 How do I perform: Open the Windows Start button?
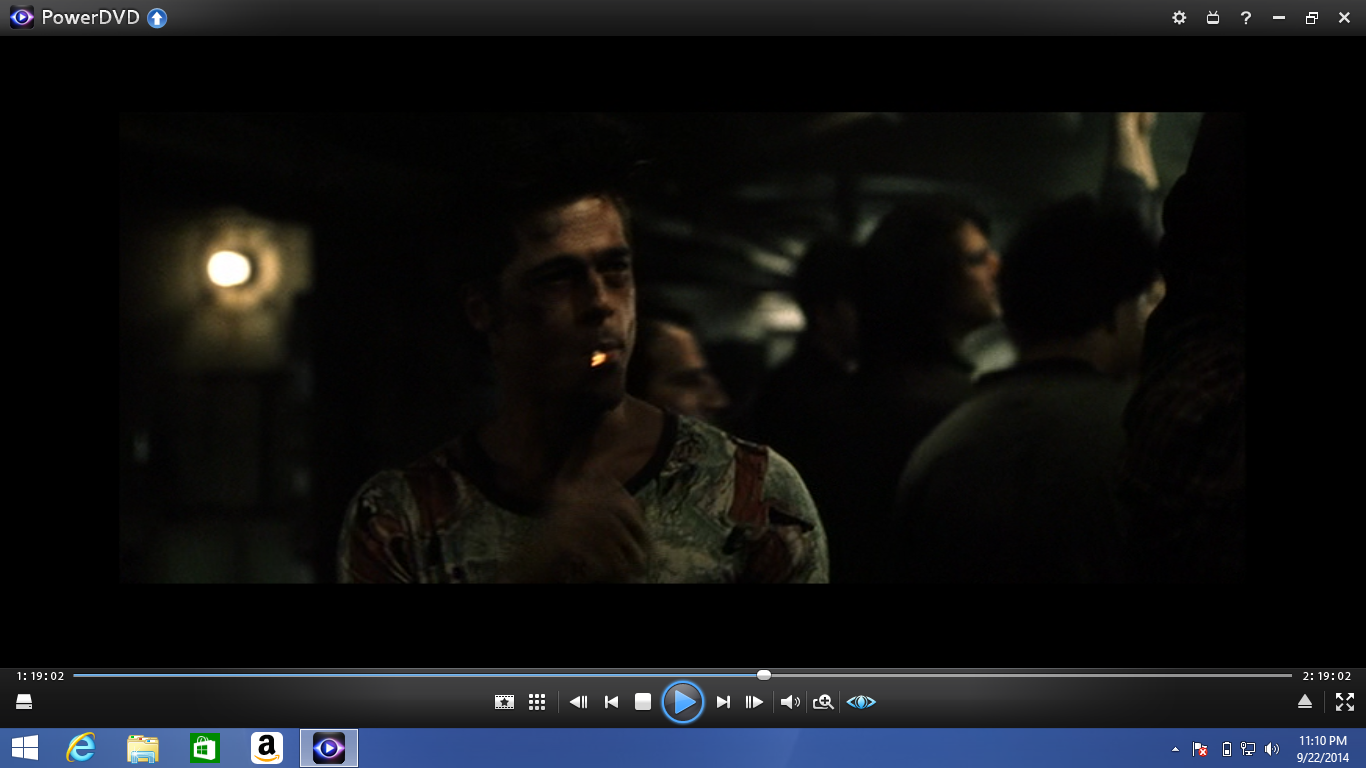pyautogui.click(x=25, y=748)
